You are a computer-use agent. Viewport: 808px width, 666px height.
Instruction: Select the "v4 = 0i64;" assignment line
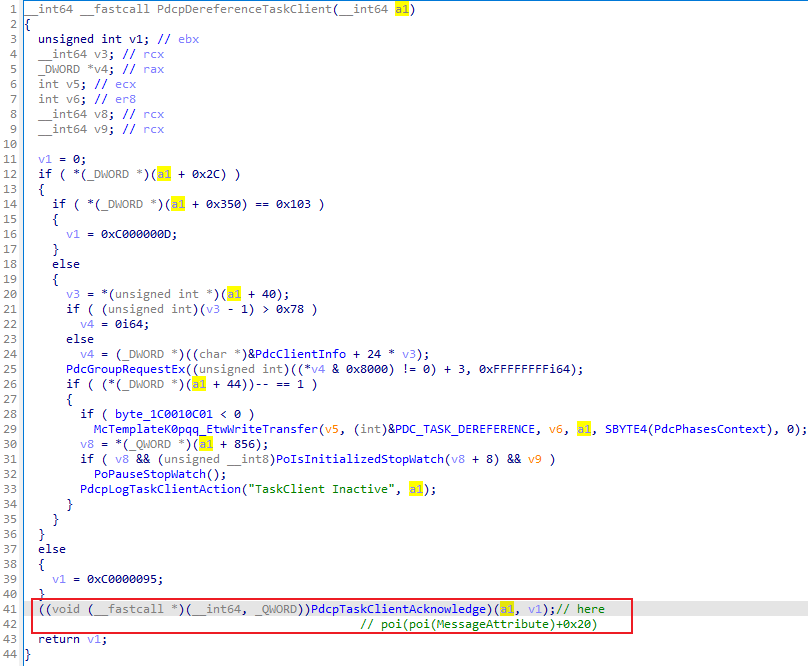tap(114, 324)
